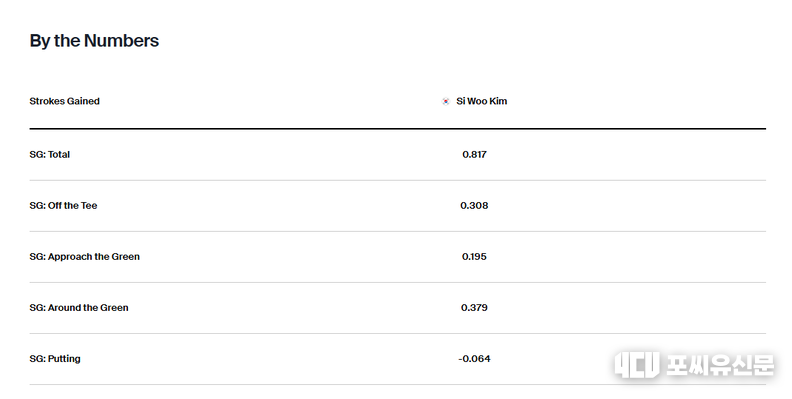The image size is (792, 399).
Task: Click the SG: Putting row label
Action: 55,359
